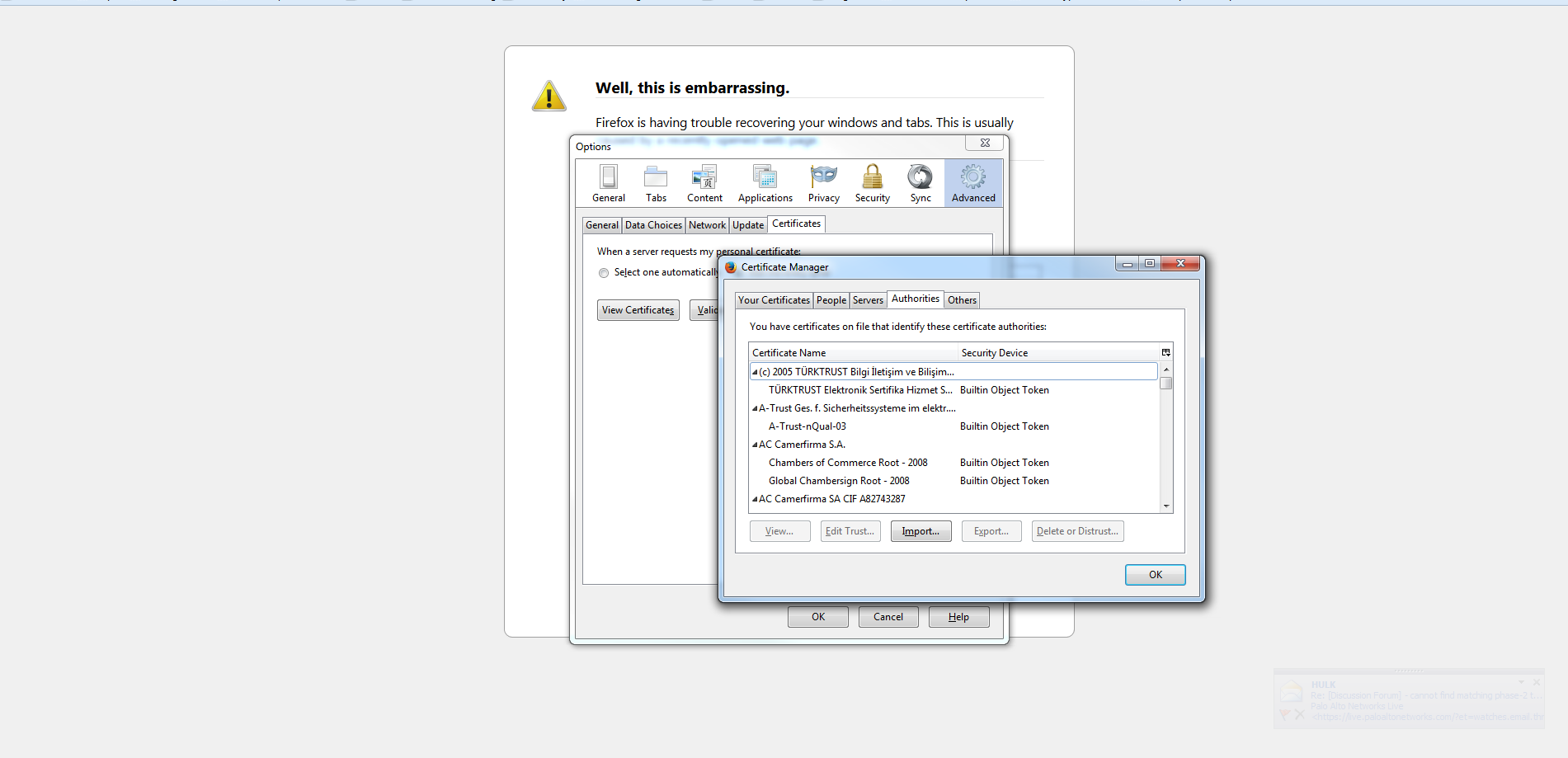Minimize the Certificate Manager window
This screenshot has width=1568, height=758.
coord(1127,263)
